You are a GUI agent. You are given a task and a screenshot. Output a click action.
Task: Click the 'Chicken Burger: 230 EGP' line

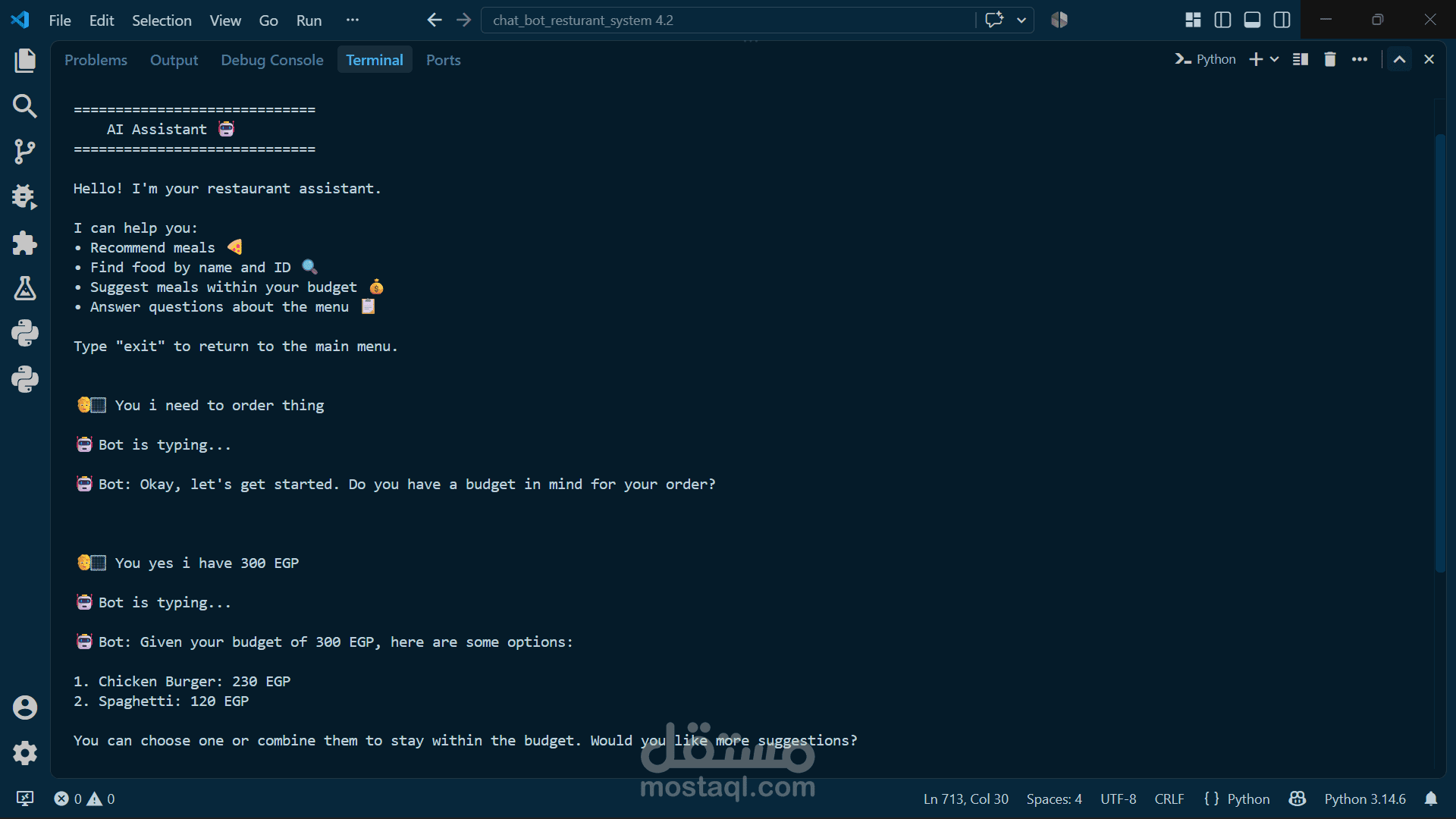point(182,681)
